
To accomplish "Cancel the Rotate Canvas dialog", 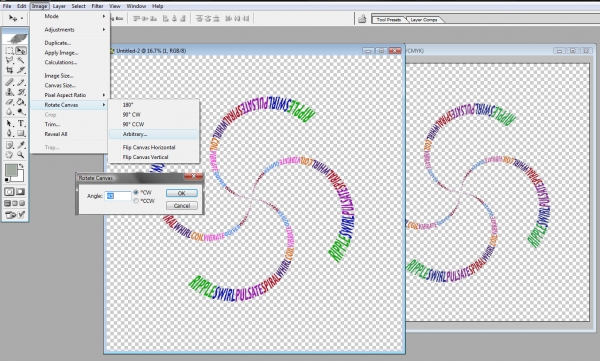I will point(182,206).
